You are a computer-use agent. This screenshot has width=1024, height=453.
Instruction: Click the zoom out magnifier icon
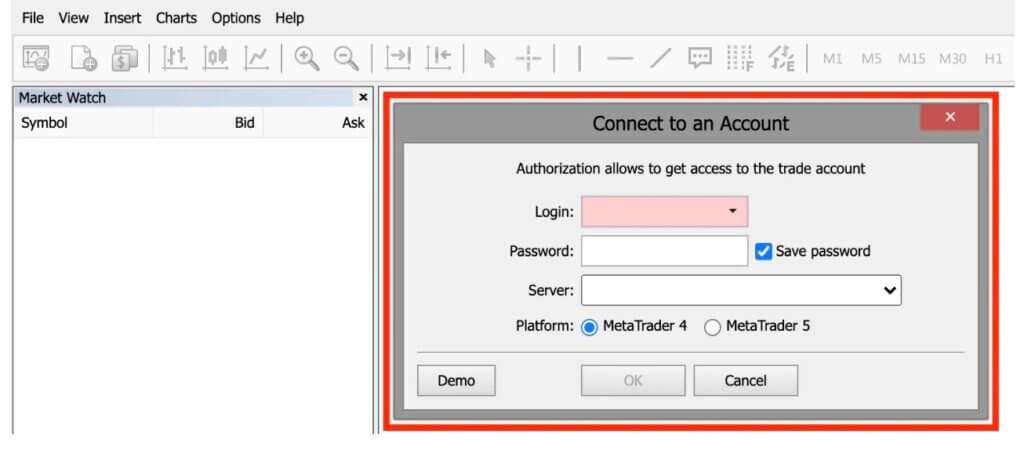pyautogui.click(x=346, y=59)
